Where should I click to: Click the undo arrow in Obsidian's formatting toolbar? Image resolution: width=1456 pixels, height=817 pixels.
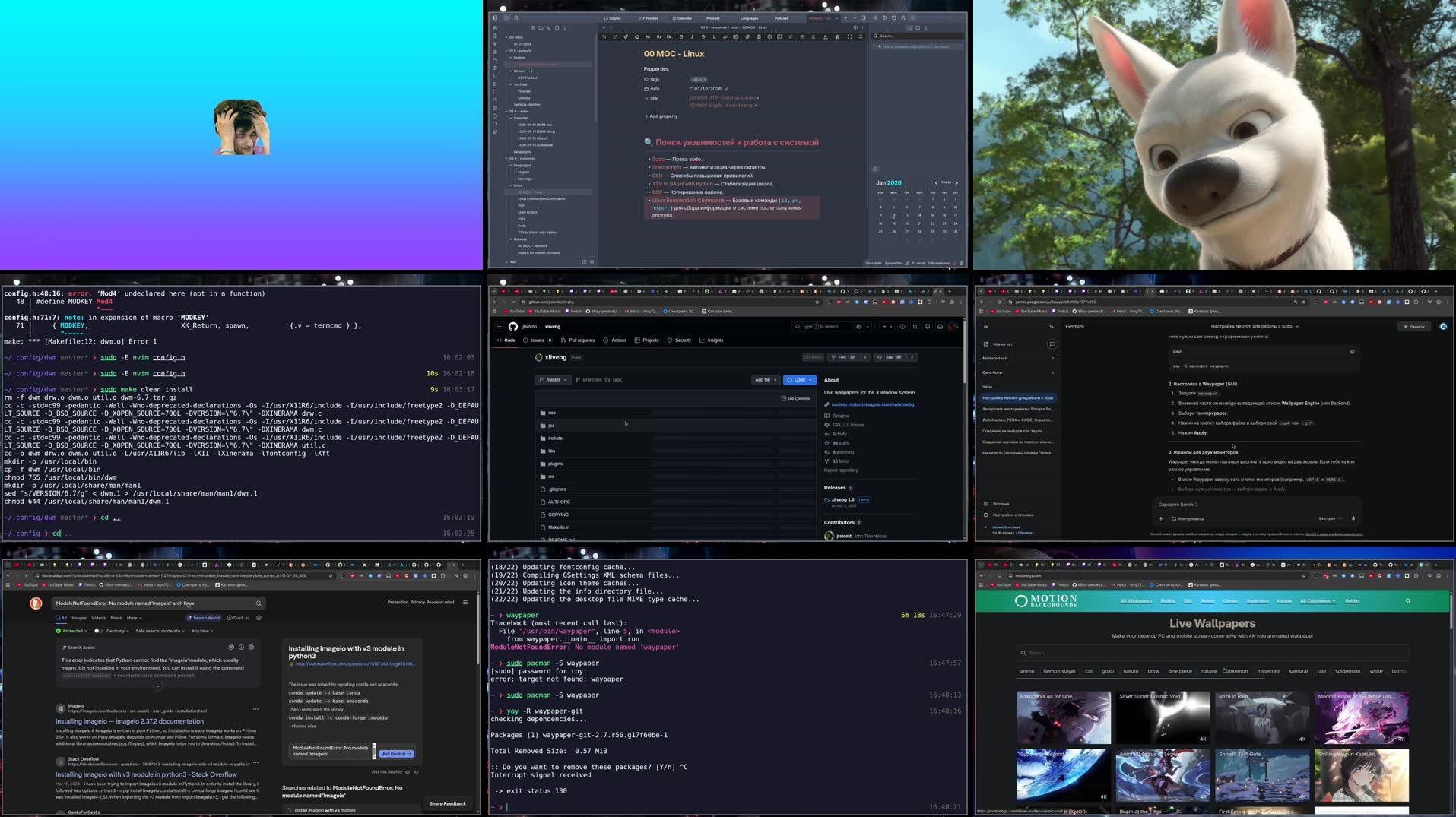tap(604, 36)
